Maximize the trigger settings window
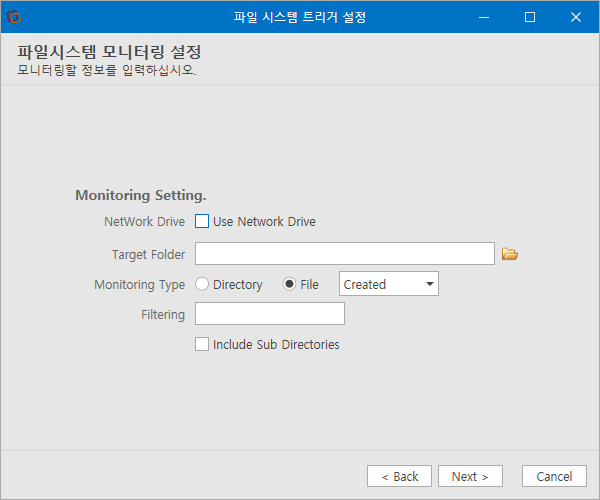600x500 pixels. pos(530,17)
